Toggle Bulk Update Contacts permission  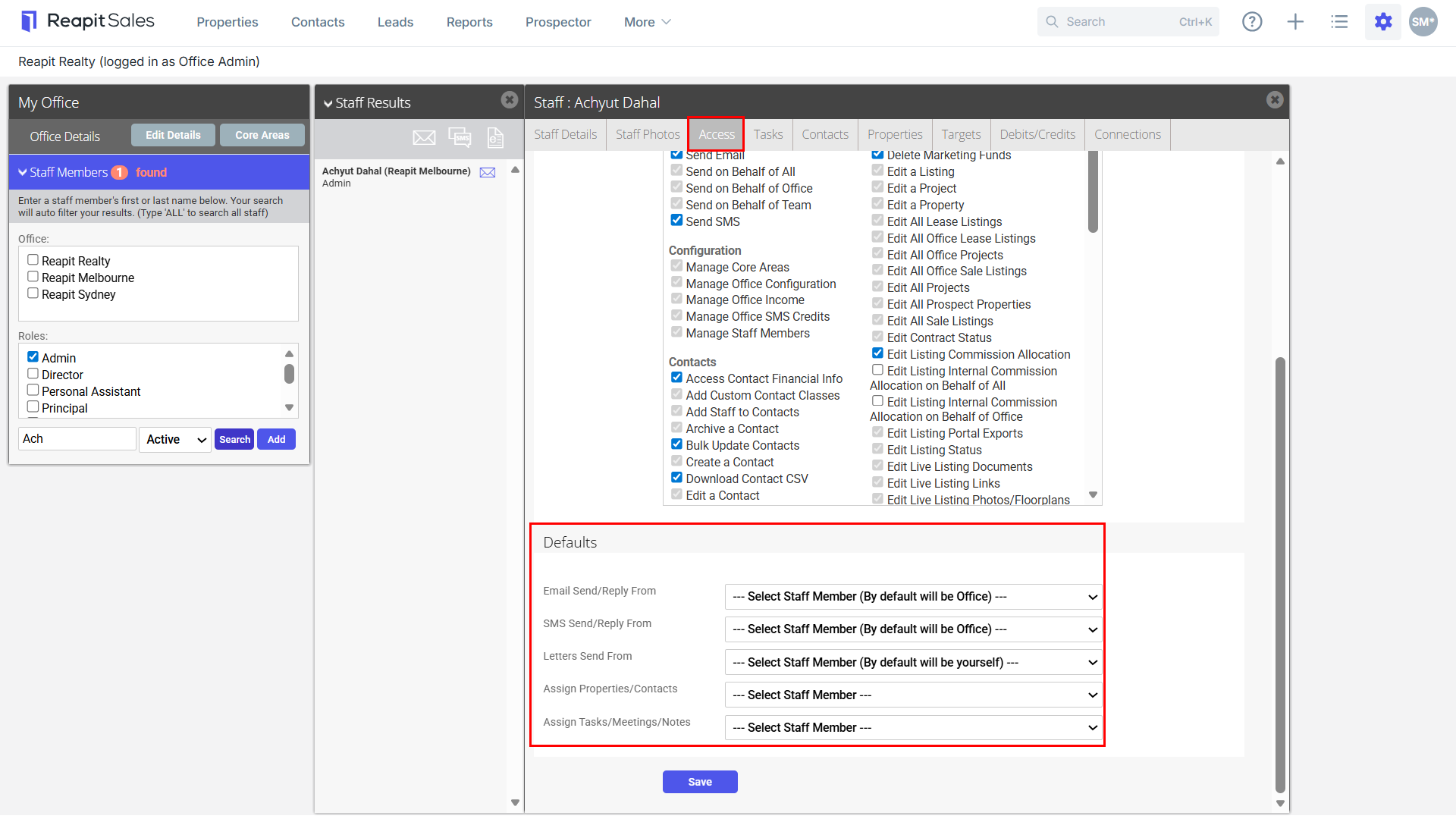676,444
